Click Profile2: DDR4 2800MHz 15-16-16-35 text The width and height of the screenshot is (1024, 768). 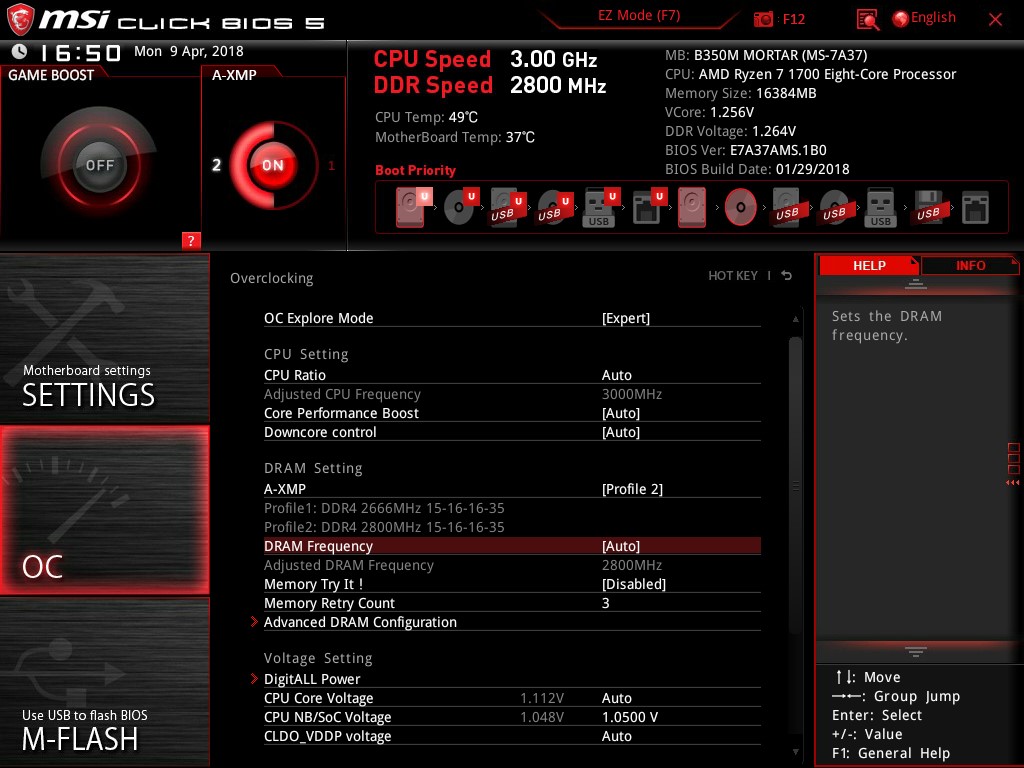point(384,526)
